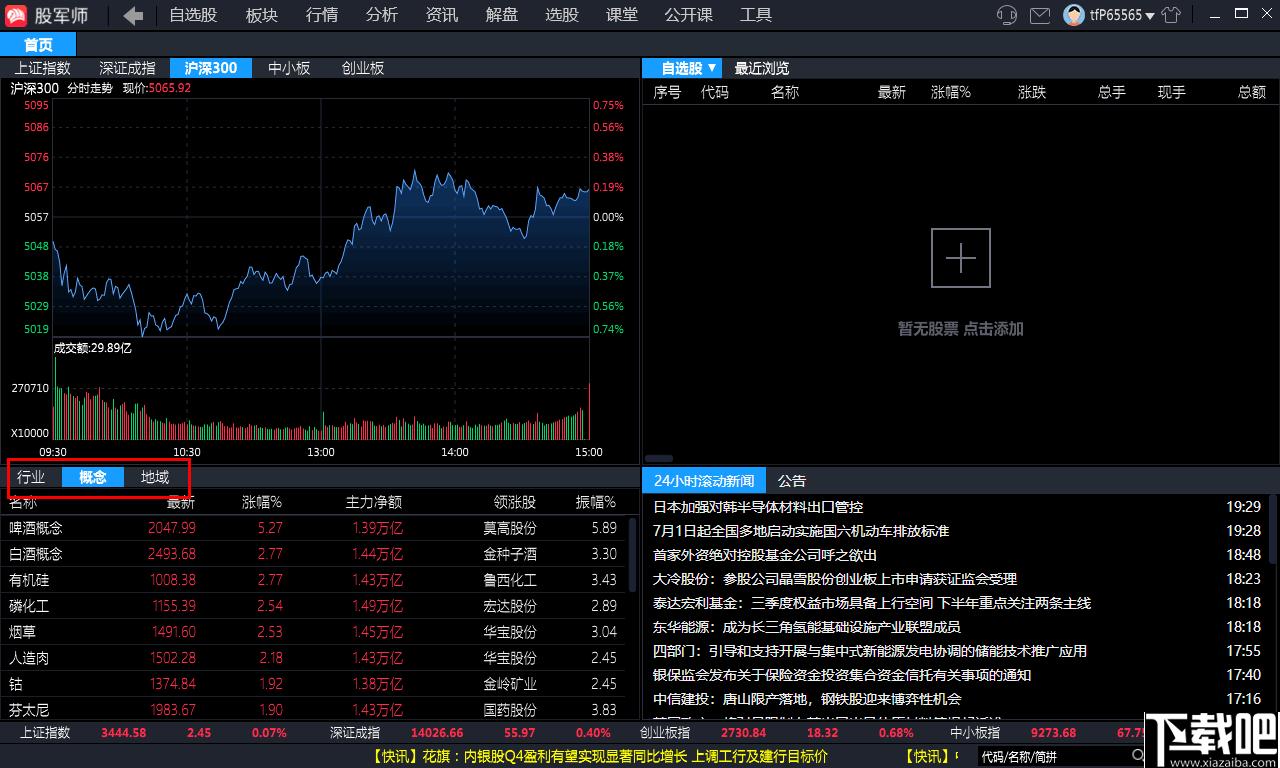Open the 自选股 menu

point(192,15)
